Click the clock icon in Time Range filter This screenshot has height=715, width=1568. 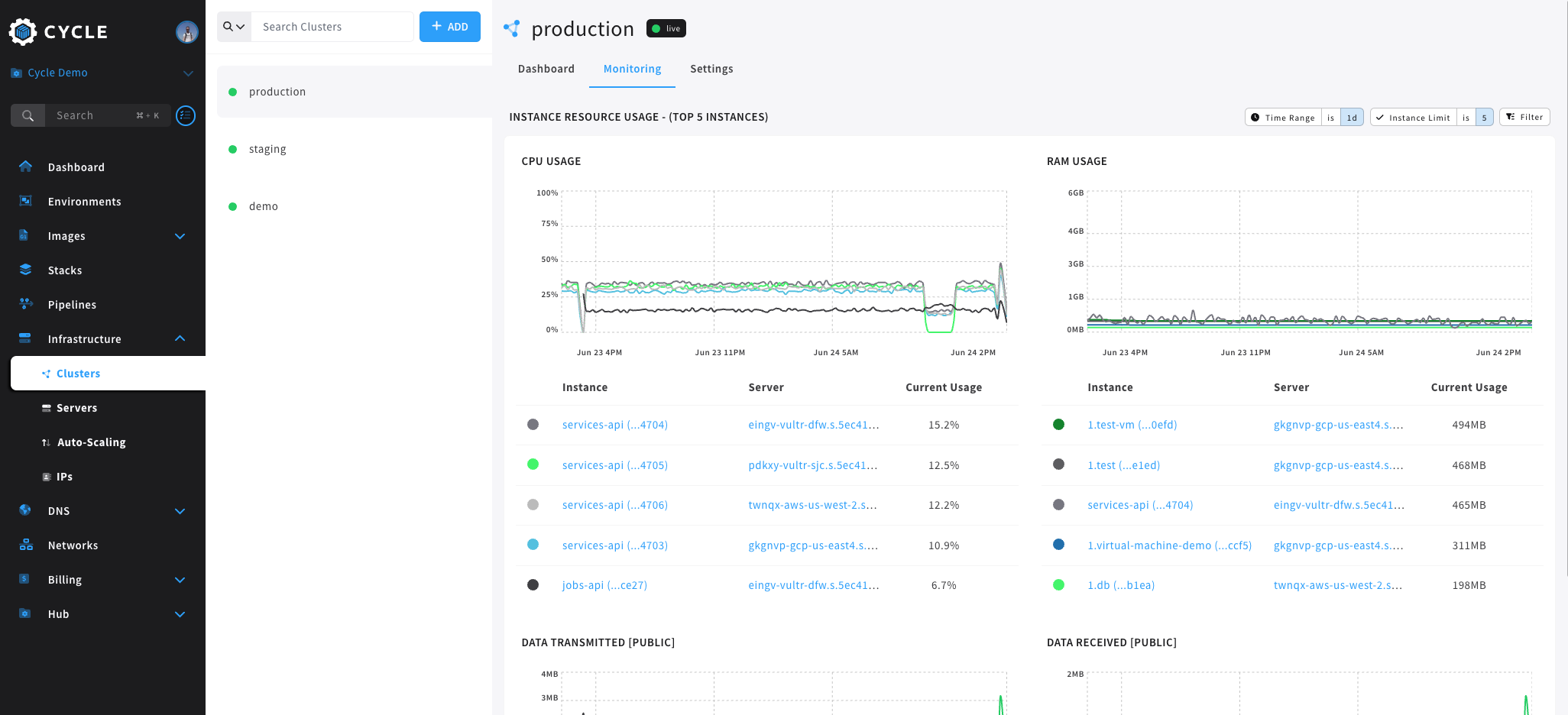click(1255, 118)
